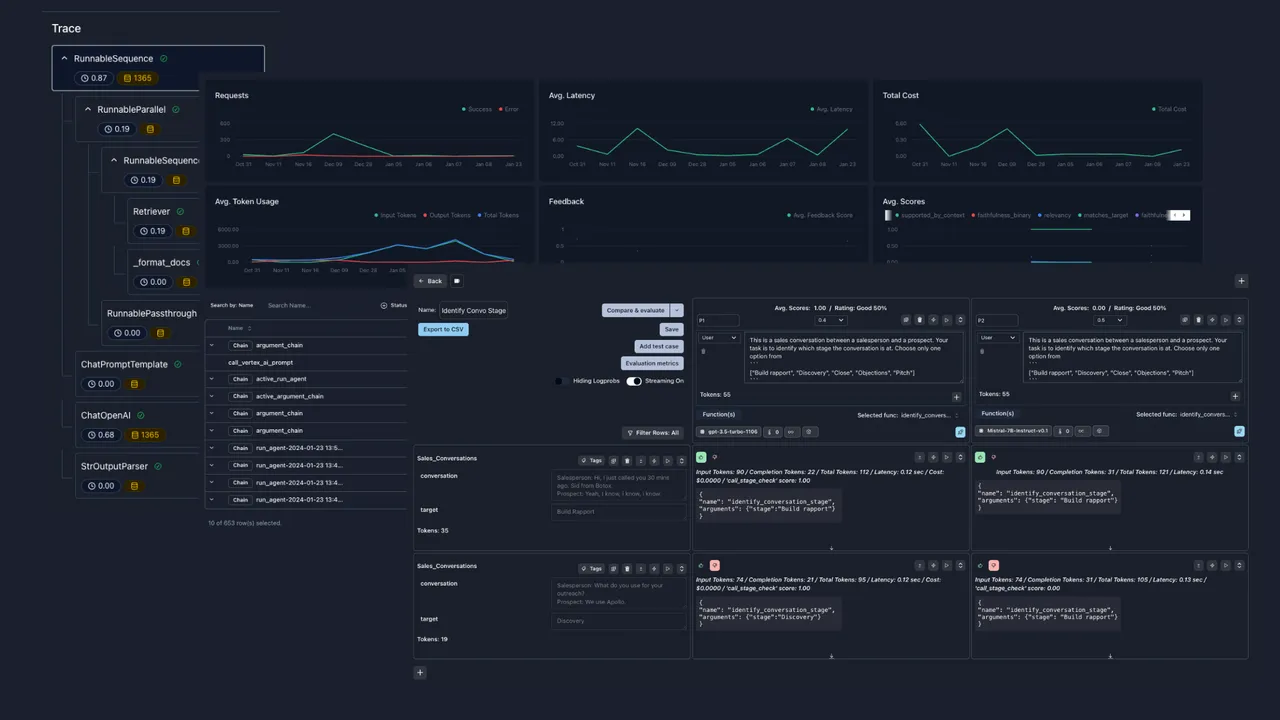Go back with the Back button
Viewport: 1280px width, 720px height.
click(431, 281)
